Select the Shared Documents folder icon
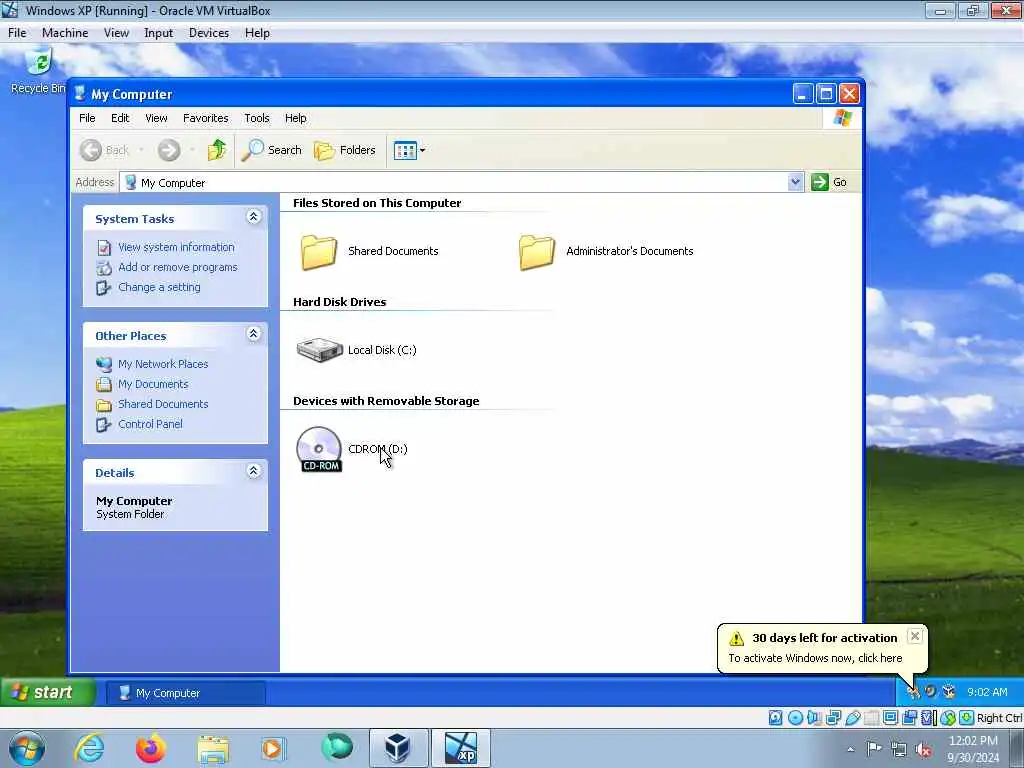 (x=319, y=251)
